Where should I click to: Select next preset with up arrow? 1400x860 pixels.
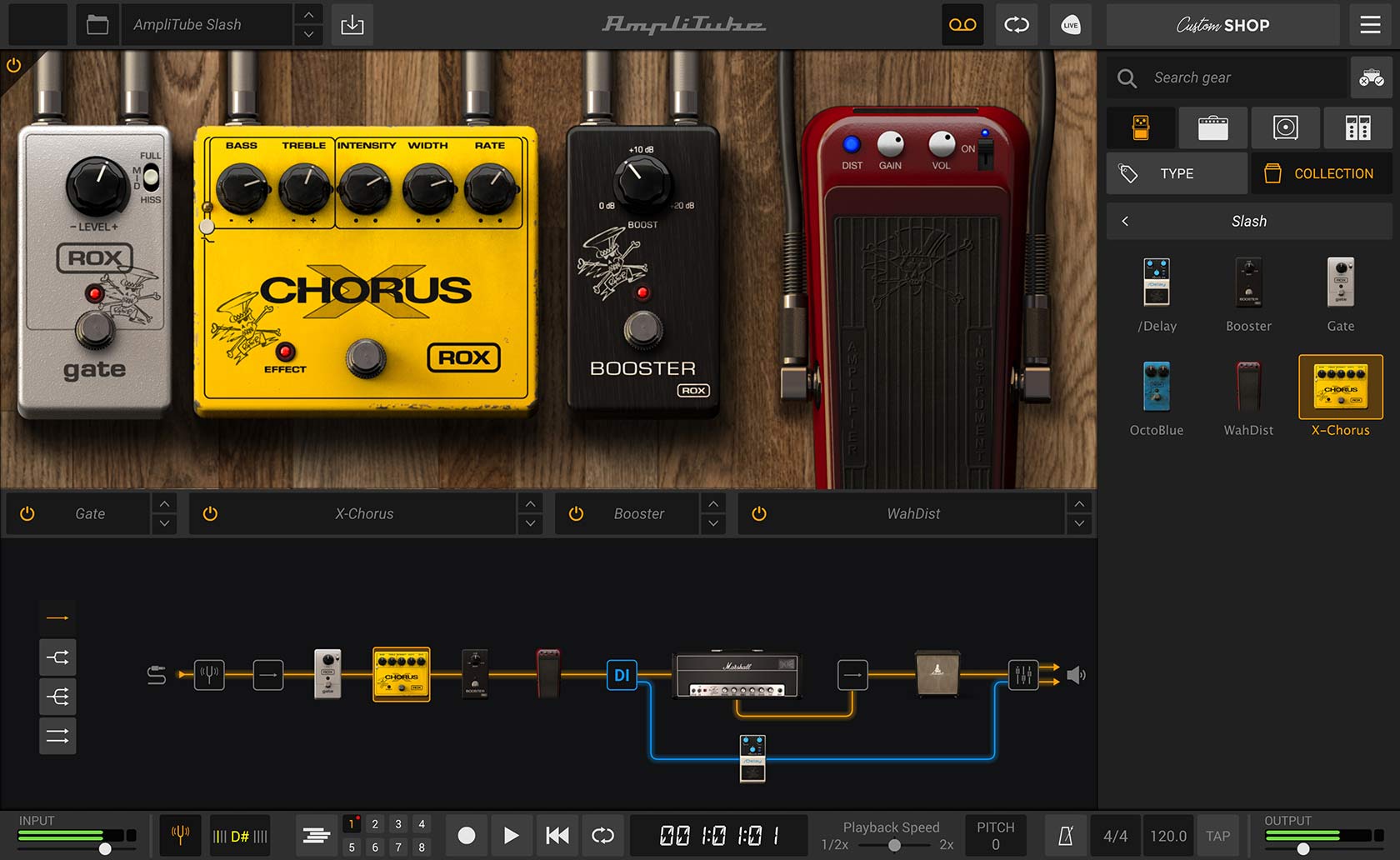tap(309, 15)
